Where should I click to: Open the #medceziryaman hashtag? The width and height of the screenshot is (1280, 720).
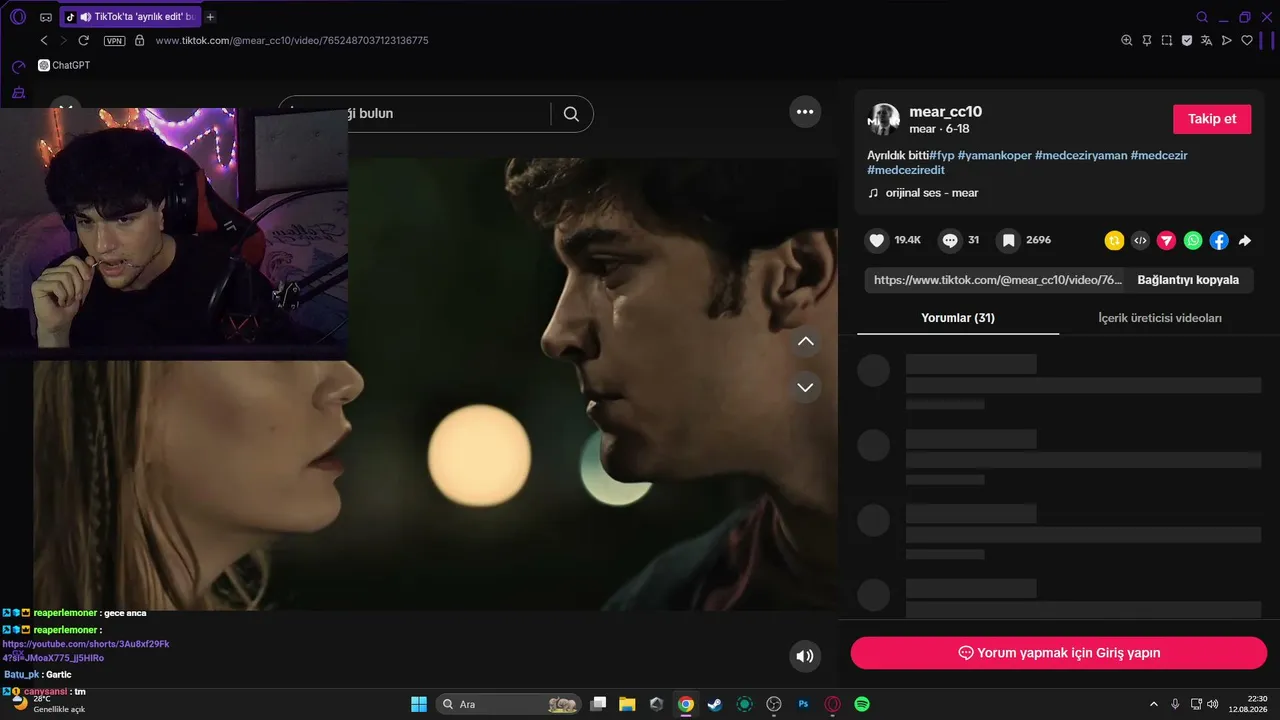(x=1081, y=156)
